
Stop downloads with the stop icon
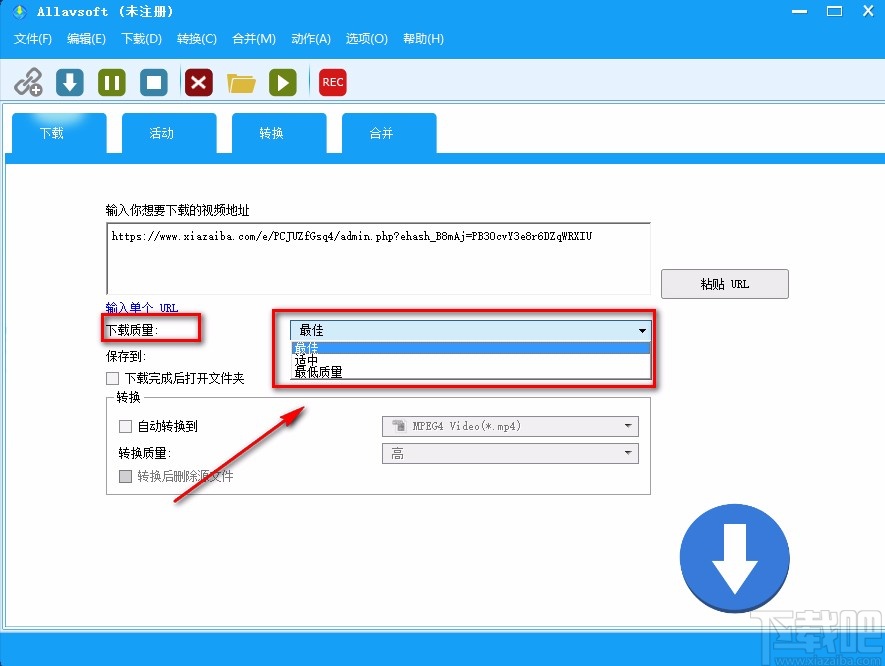[152, 81]
